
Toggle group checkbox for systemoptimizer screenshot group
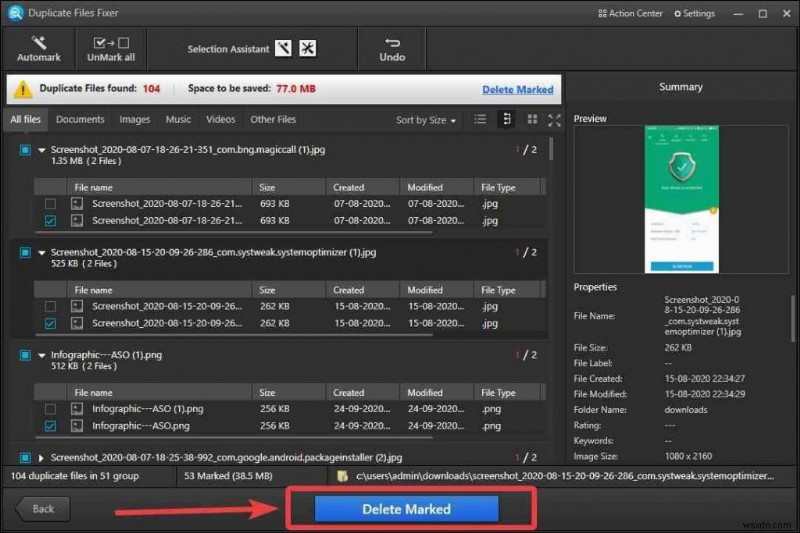pyautogui.click(x=25, y=252)
